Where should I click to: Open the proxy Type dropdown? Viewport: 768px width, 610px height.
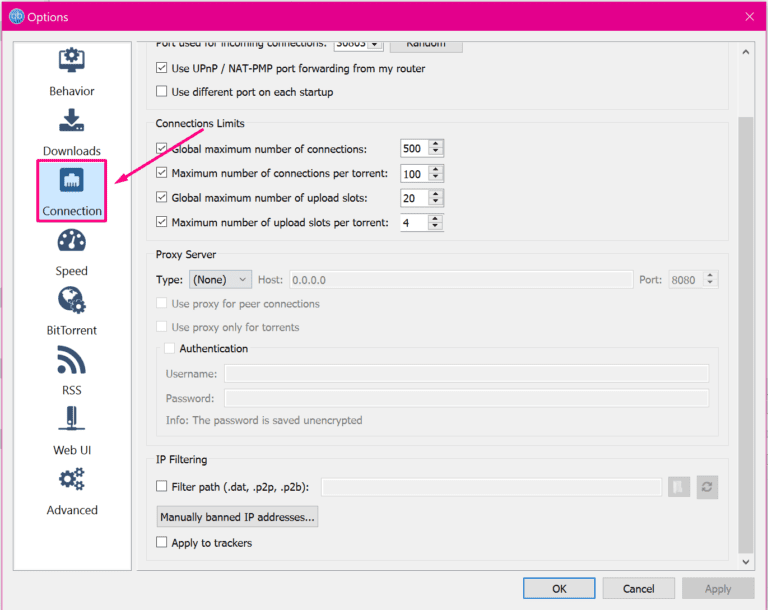(x=220, y=279)
